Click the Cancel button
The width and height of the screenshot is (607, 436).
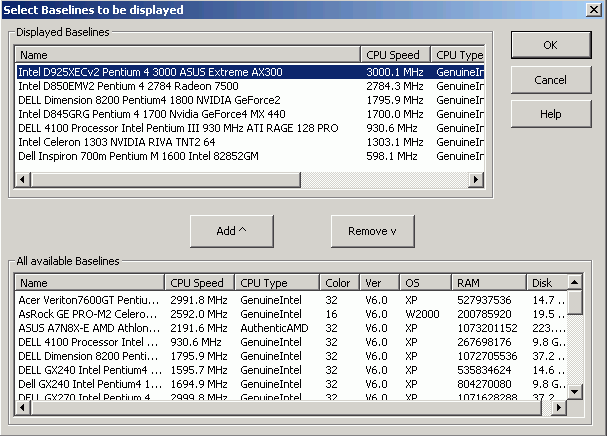point(551,80)
